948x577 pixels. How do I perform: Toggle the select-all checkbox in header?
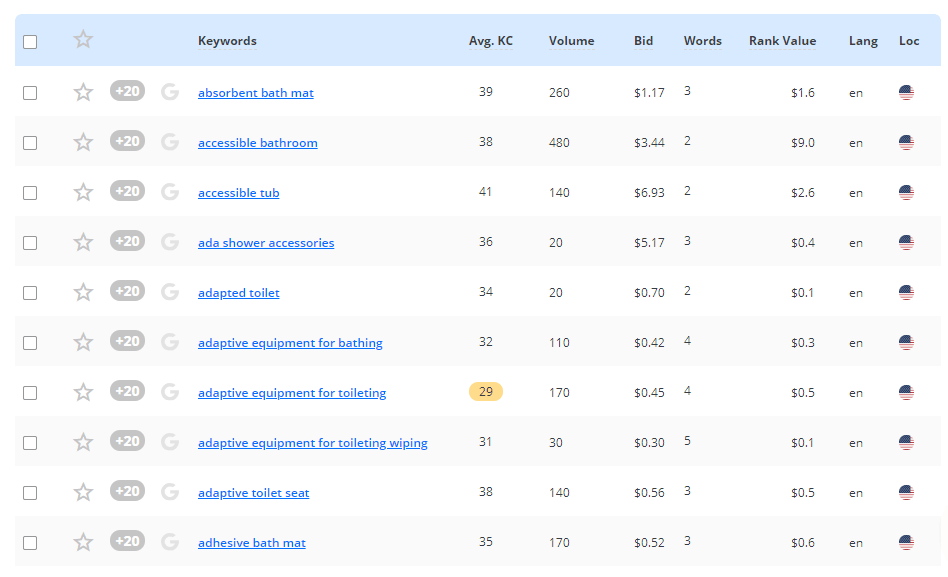[x=30, y=42]
